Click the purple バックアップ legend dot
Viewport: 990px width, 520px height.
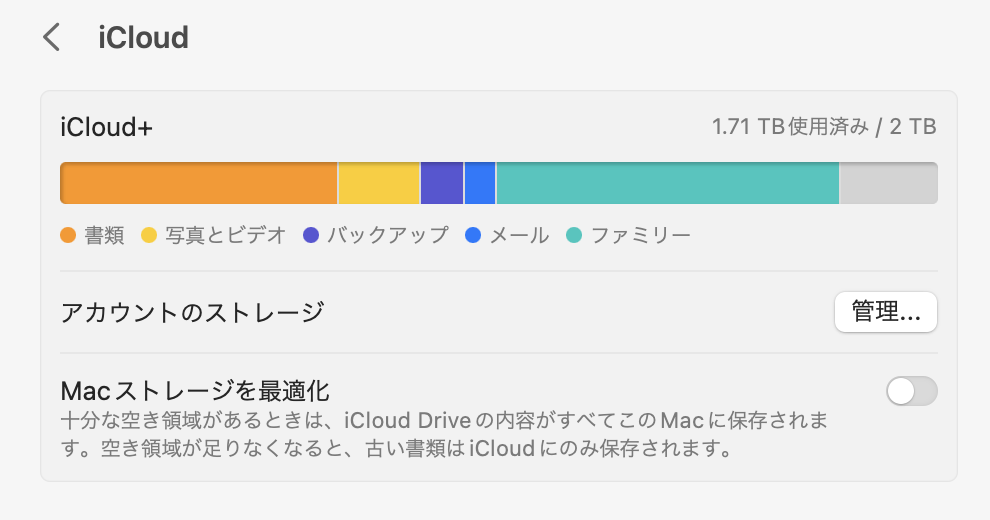310,236
